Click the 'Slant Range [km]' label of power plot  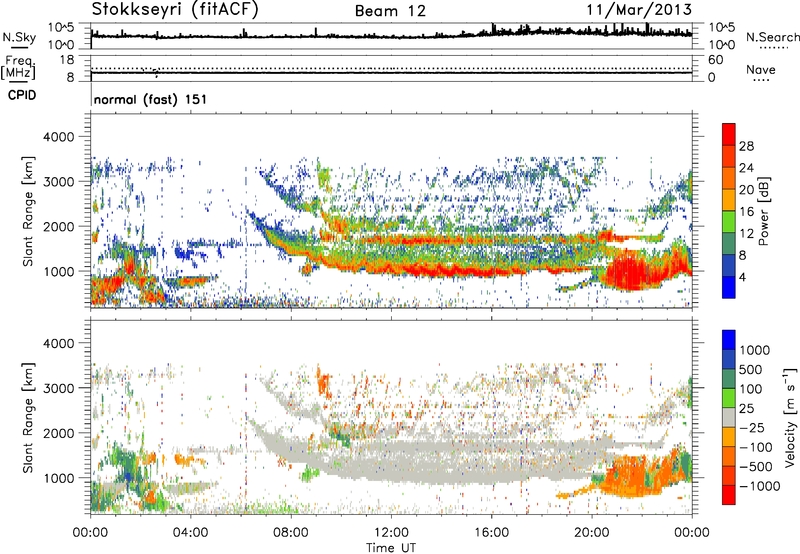[x=28, y=211]
